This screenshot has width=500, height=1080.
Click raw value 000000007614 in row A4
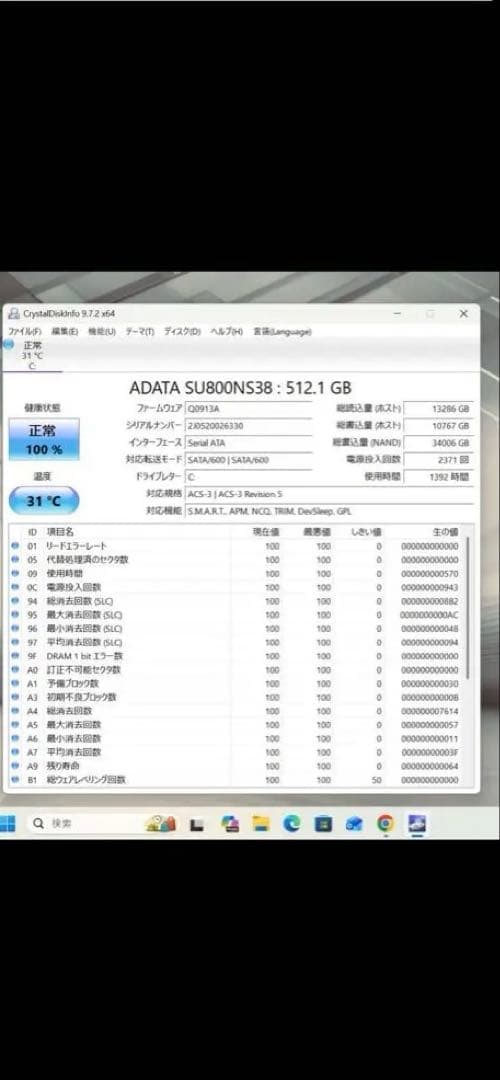coord(430,711)
